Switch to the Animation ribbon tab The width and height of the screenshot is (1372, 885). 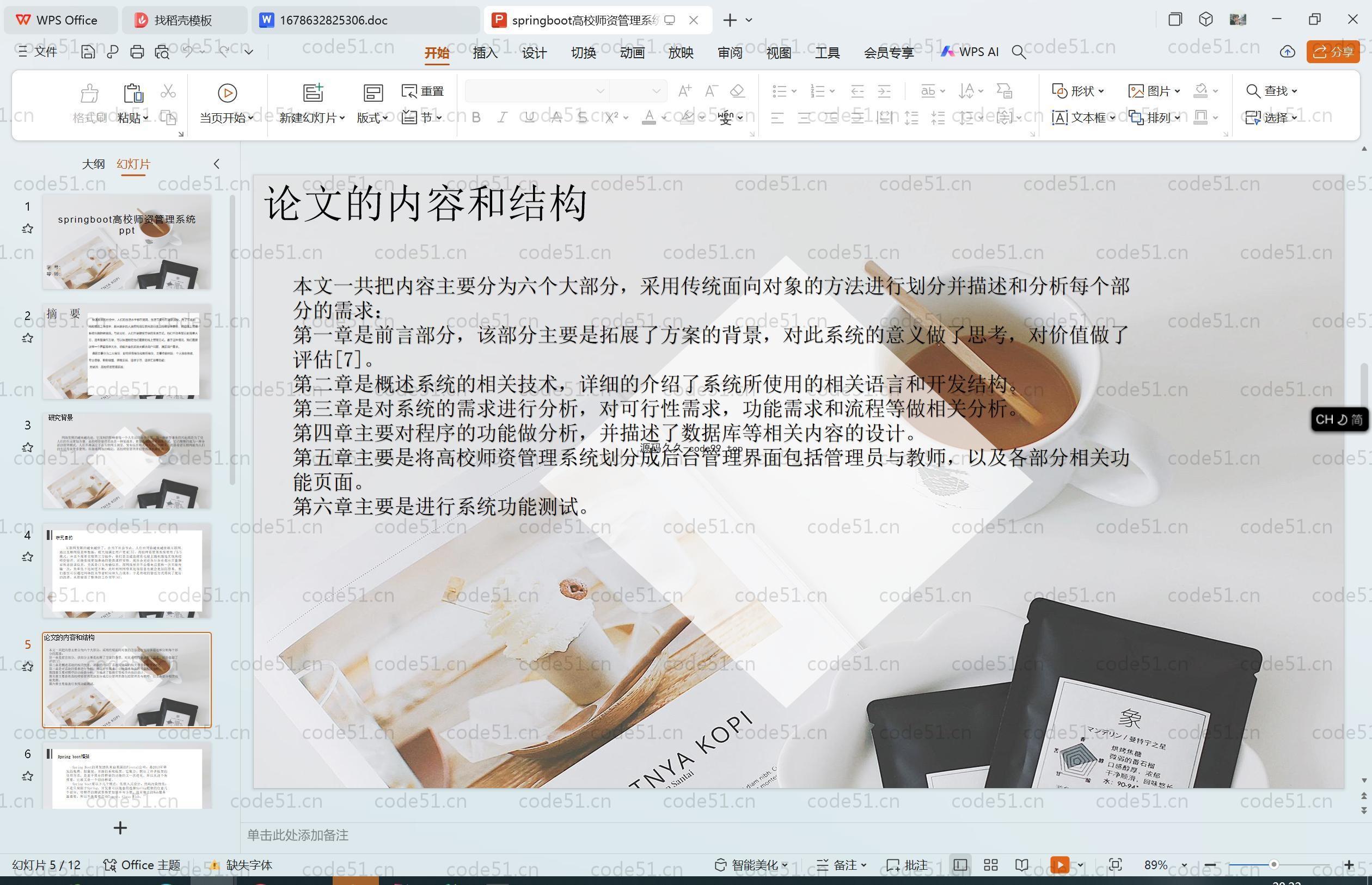coord(632,52)
